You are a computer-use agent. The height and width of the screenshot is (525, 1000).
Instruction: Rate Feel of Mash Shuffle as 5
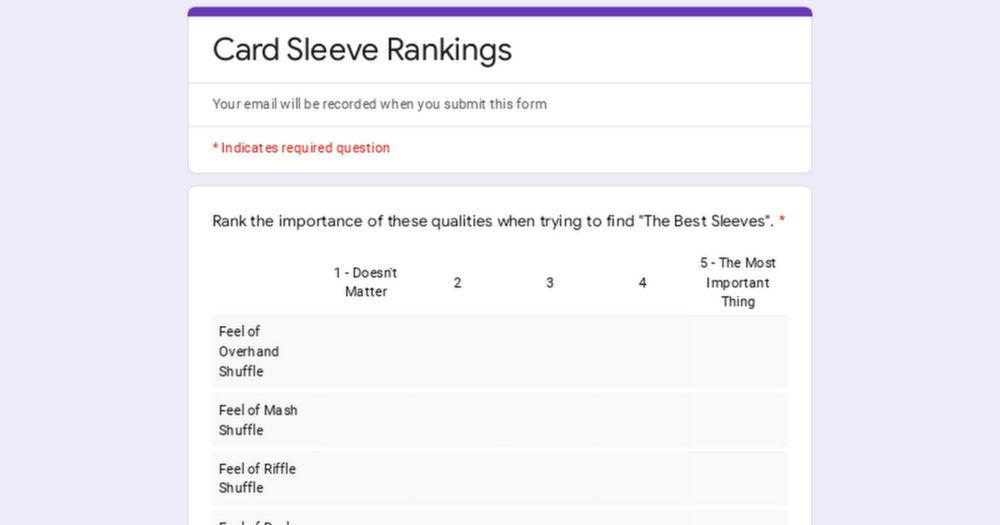pos(738,420)
